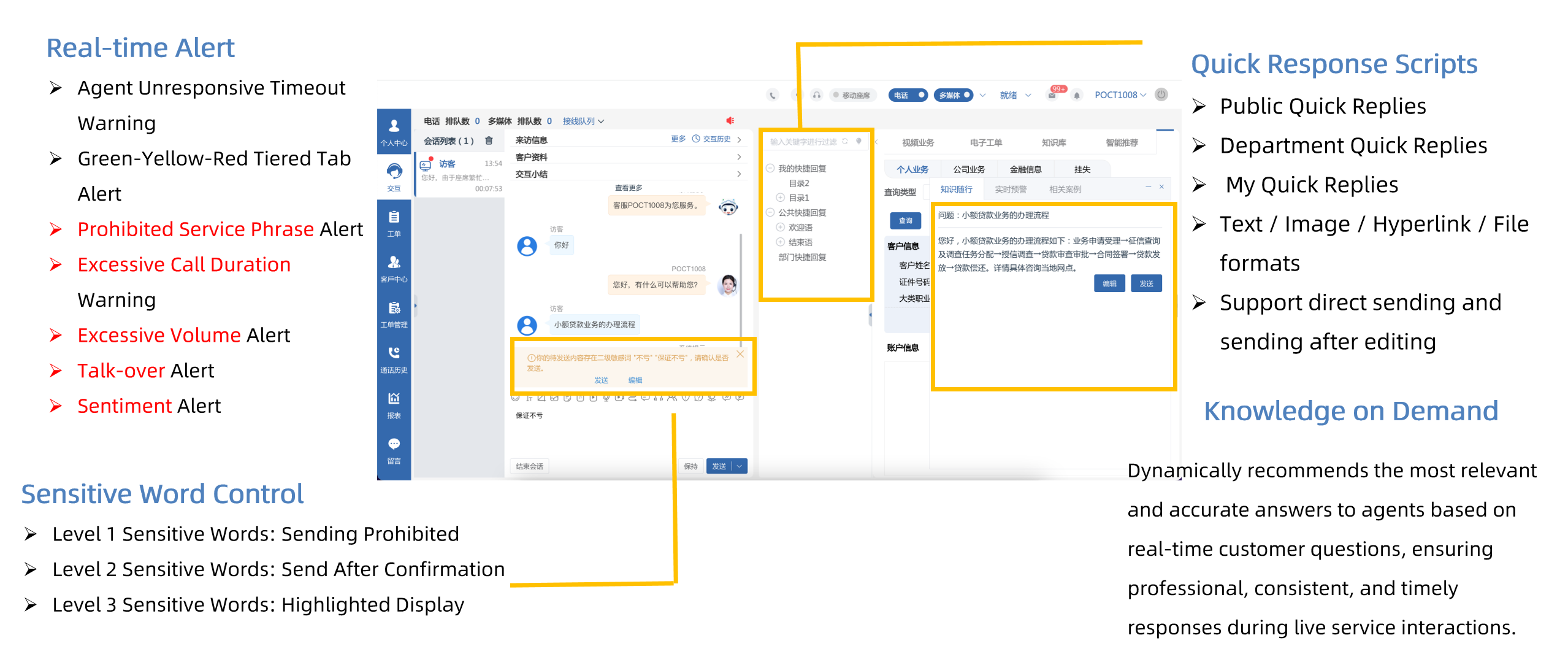The image size is (1568, 654).
Task: Click the trash icon beside 会话列表
Action: pos(489,140)
